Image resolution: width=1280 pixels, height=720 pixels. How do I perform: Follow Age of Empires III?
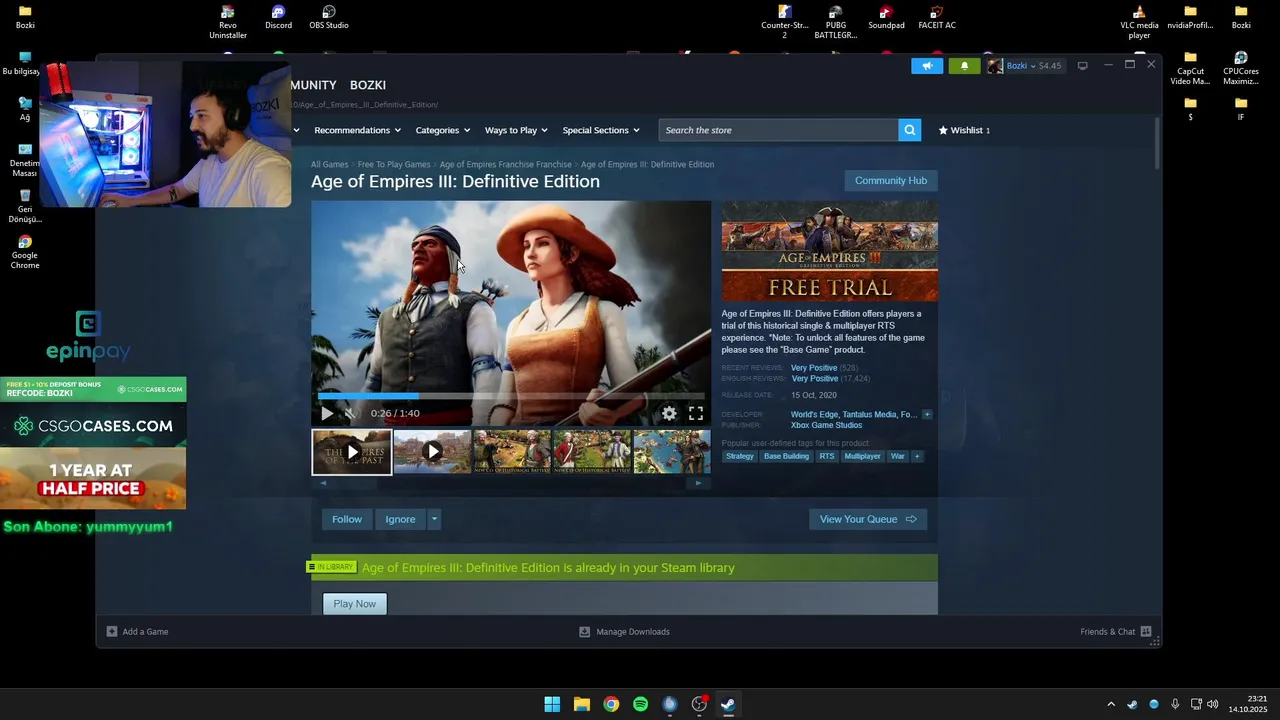click(347, 519)
